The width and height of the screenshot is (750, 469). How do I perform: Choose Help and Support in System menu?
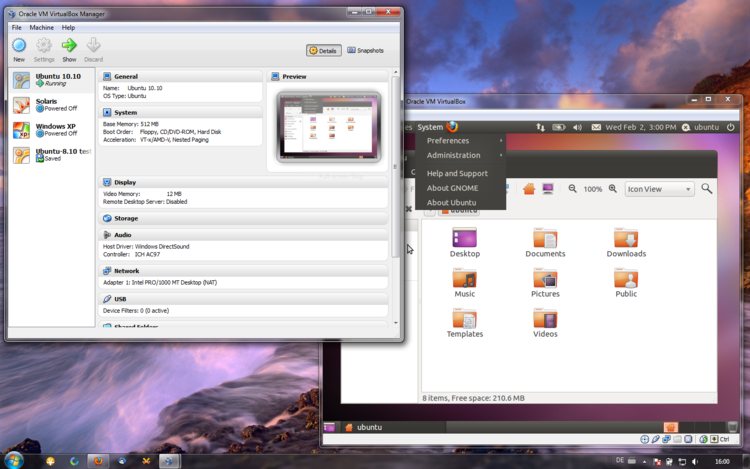460,174
